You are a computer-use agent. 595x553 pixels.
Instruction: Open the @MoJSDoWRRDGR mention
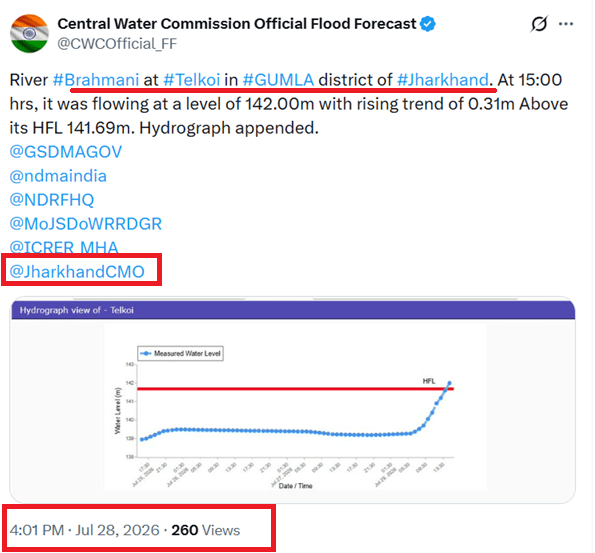[x=86, y=224]
